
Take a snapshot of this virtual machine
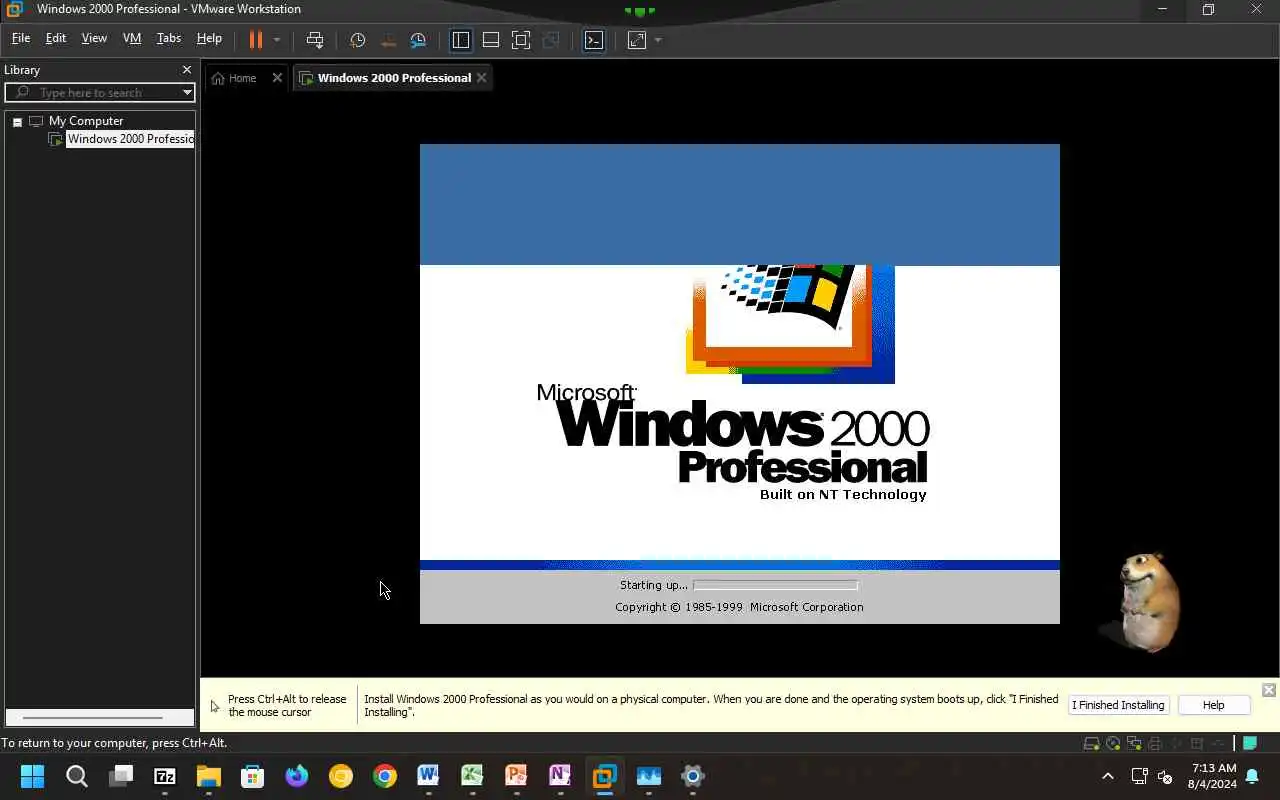click(358, 40)
